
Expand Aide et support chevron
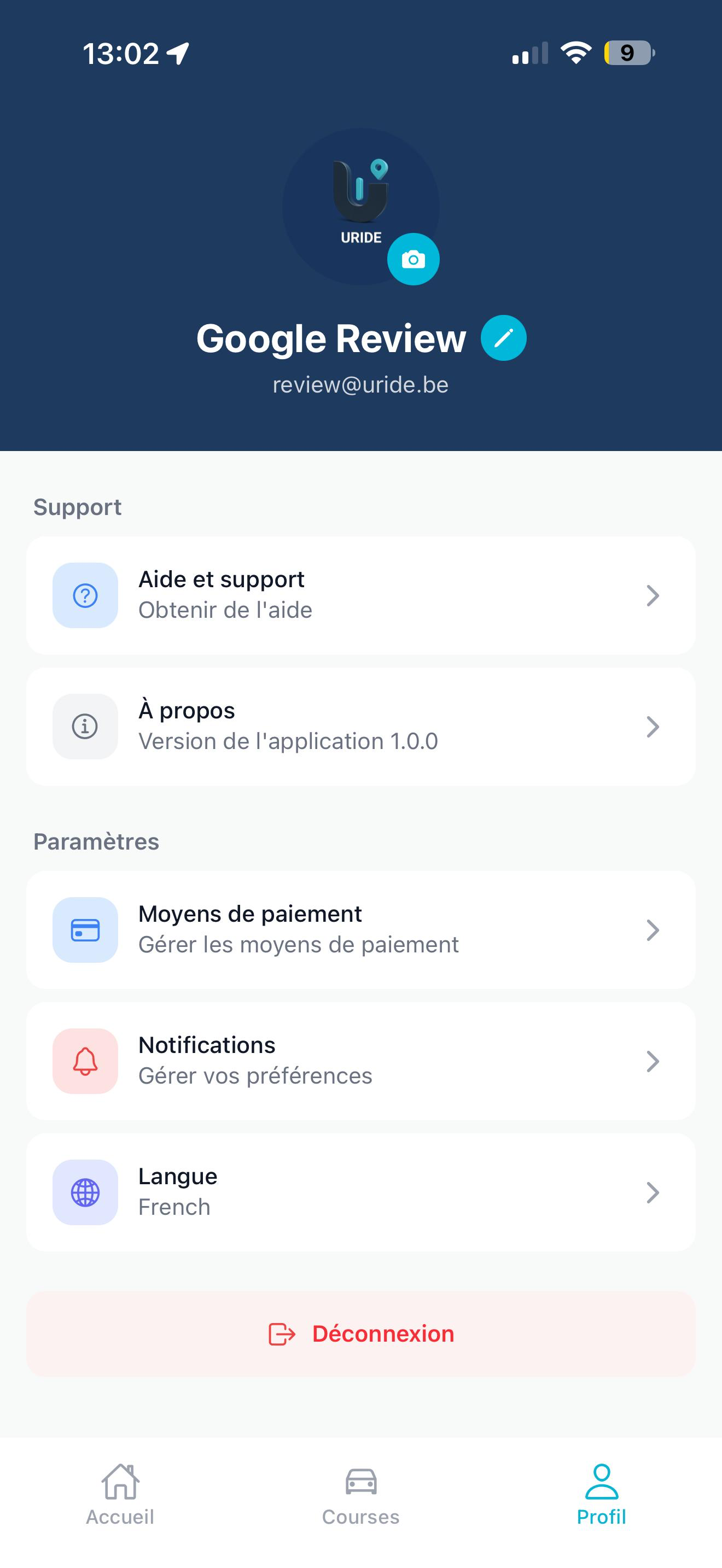pyautogui.click(x=653, y=595)
